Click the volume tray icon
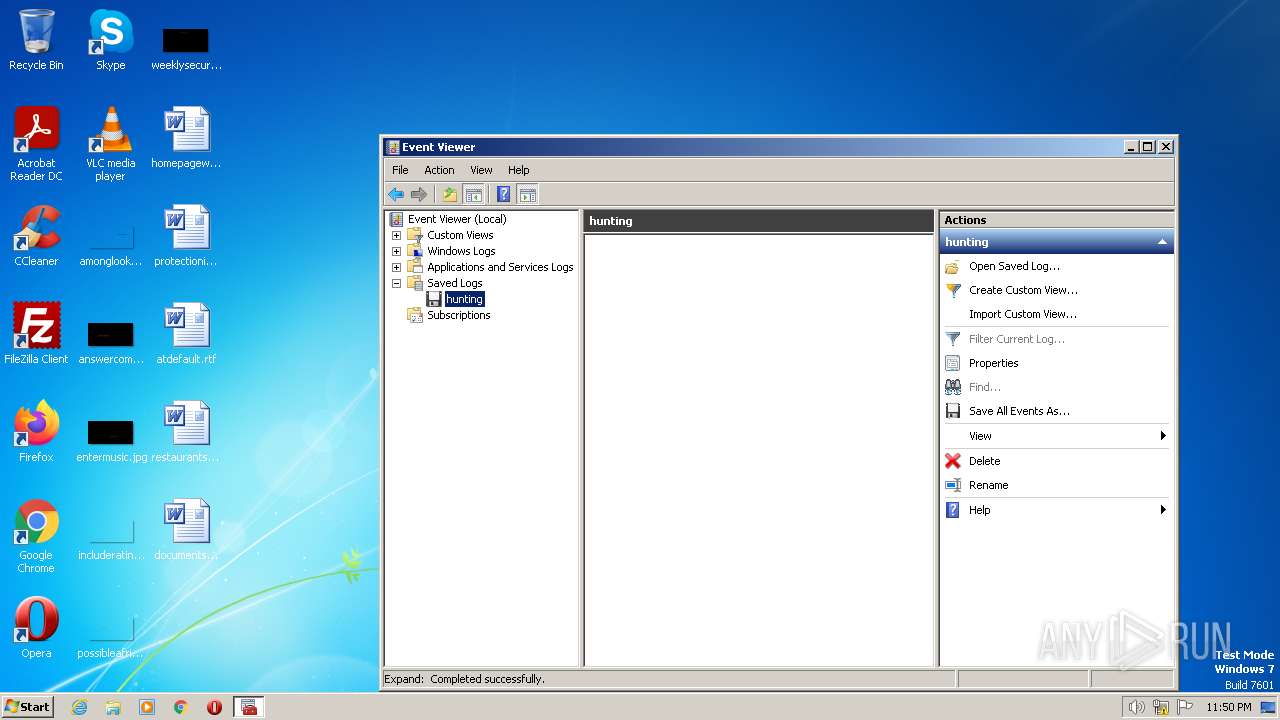Viewport: 1280px width, 720px height. pos(1136,707)
